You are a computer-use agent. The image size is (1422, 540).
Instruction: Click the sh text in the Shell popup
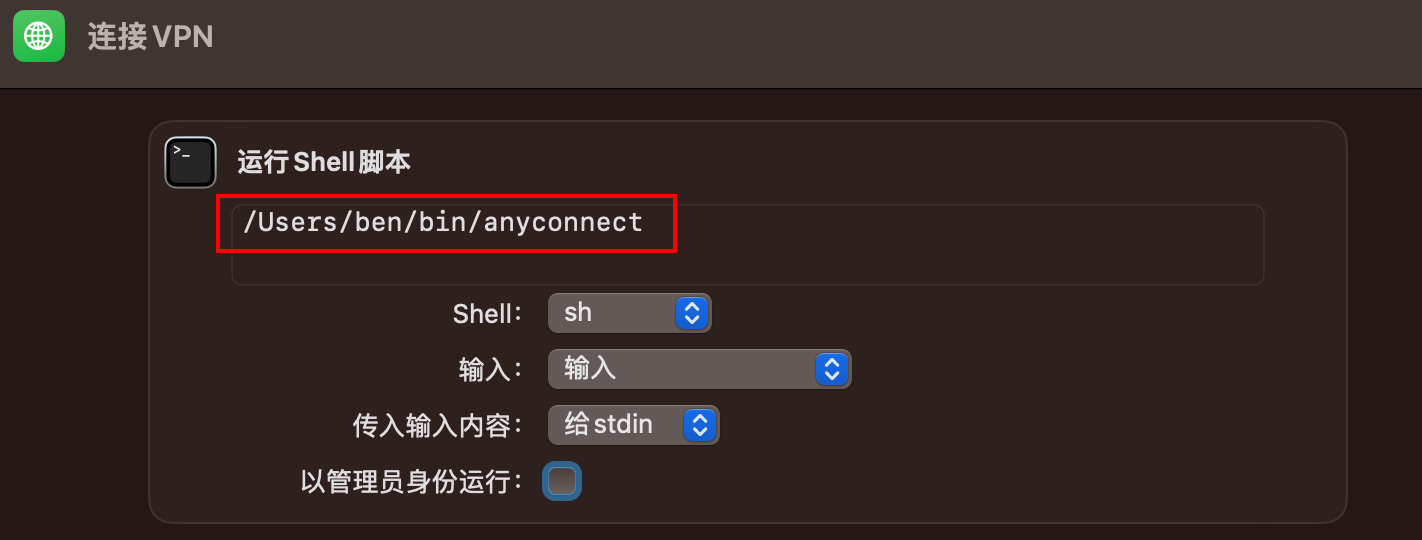coord(578,312)
